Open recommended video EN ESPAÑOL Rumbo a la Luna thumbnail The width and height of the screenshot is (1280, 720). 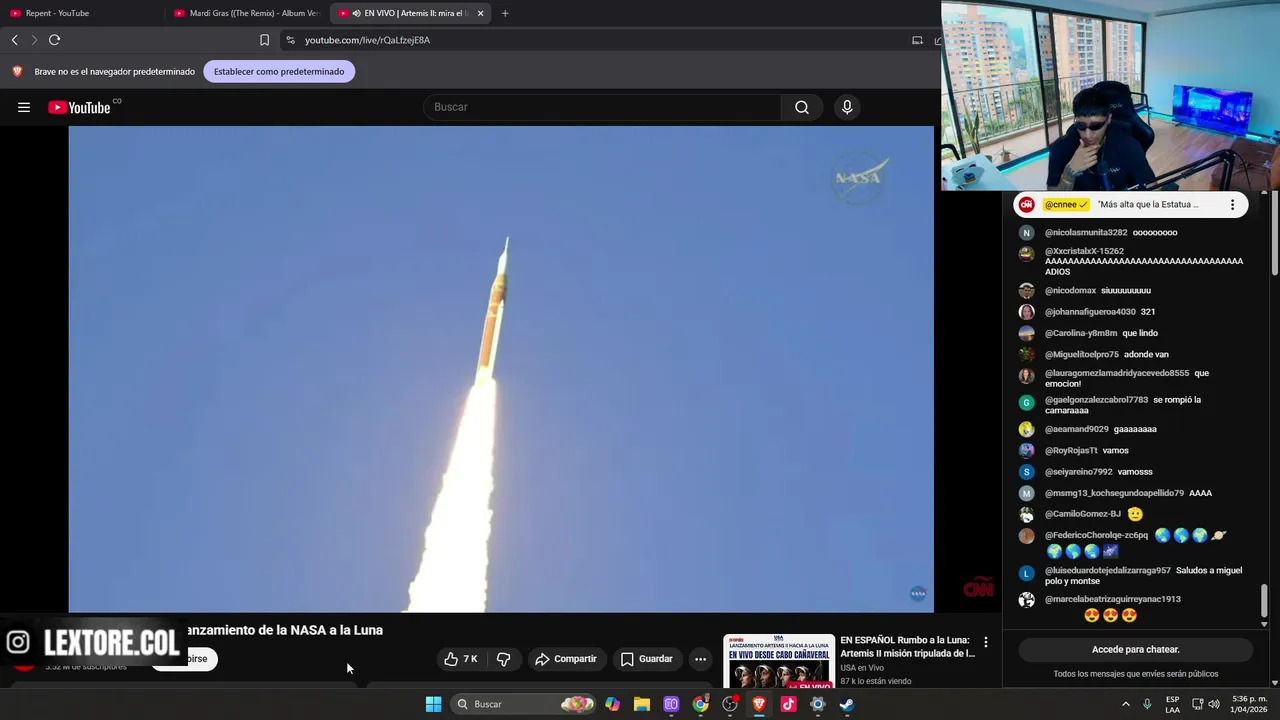pyautogui.click(x=779, y=661)
